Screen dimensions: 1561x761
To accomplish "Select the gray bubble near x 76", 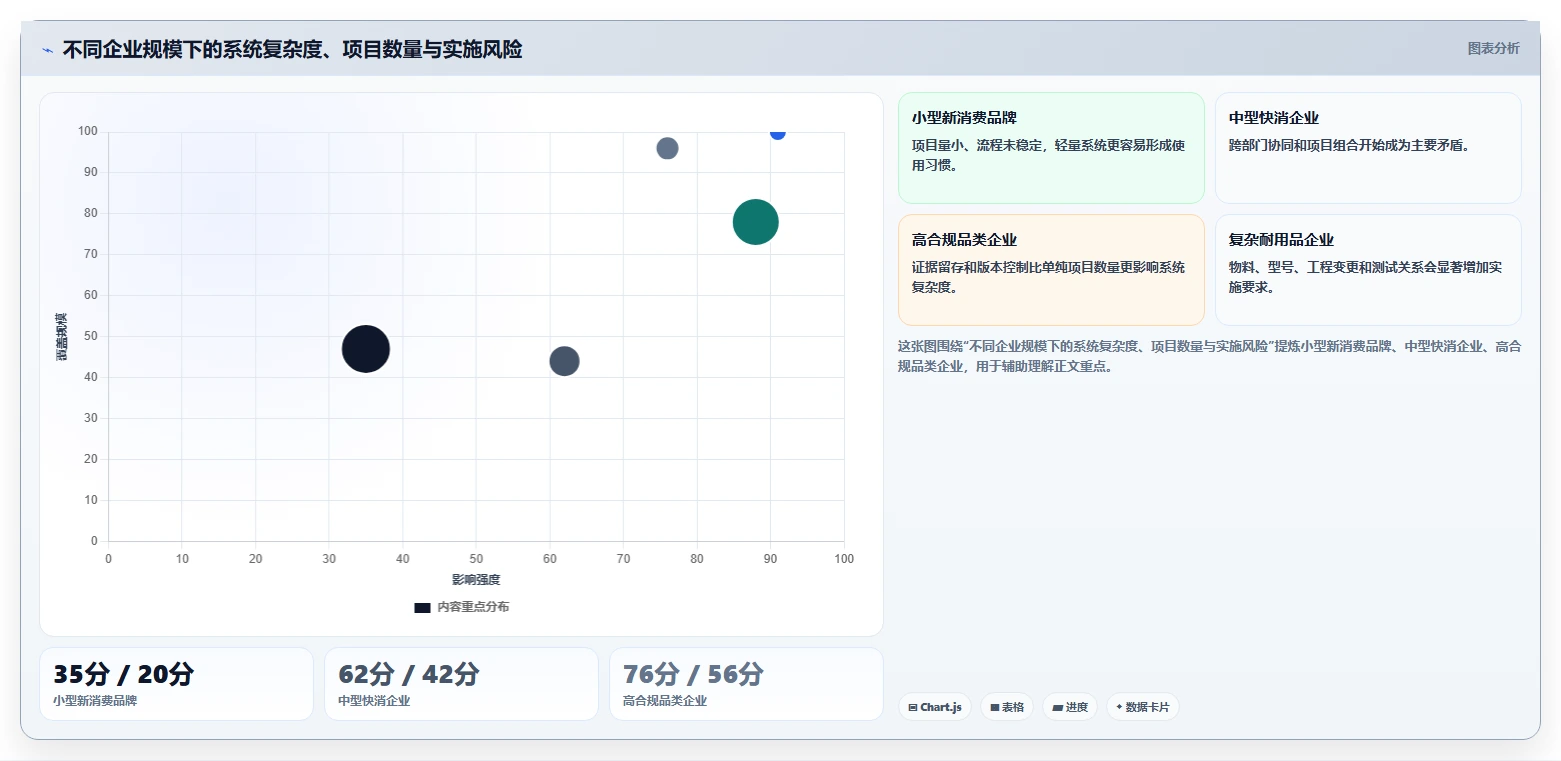I will [668, 148].
